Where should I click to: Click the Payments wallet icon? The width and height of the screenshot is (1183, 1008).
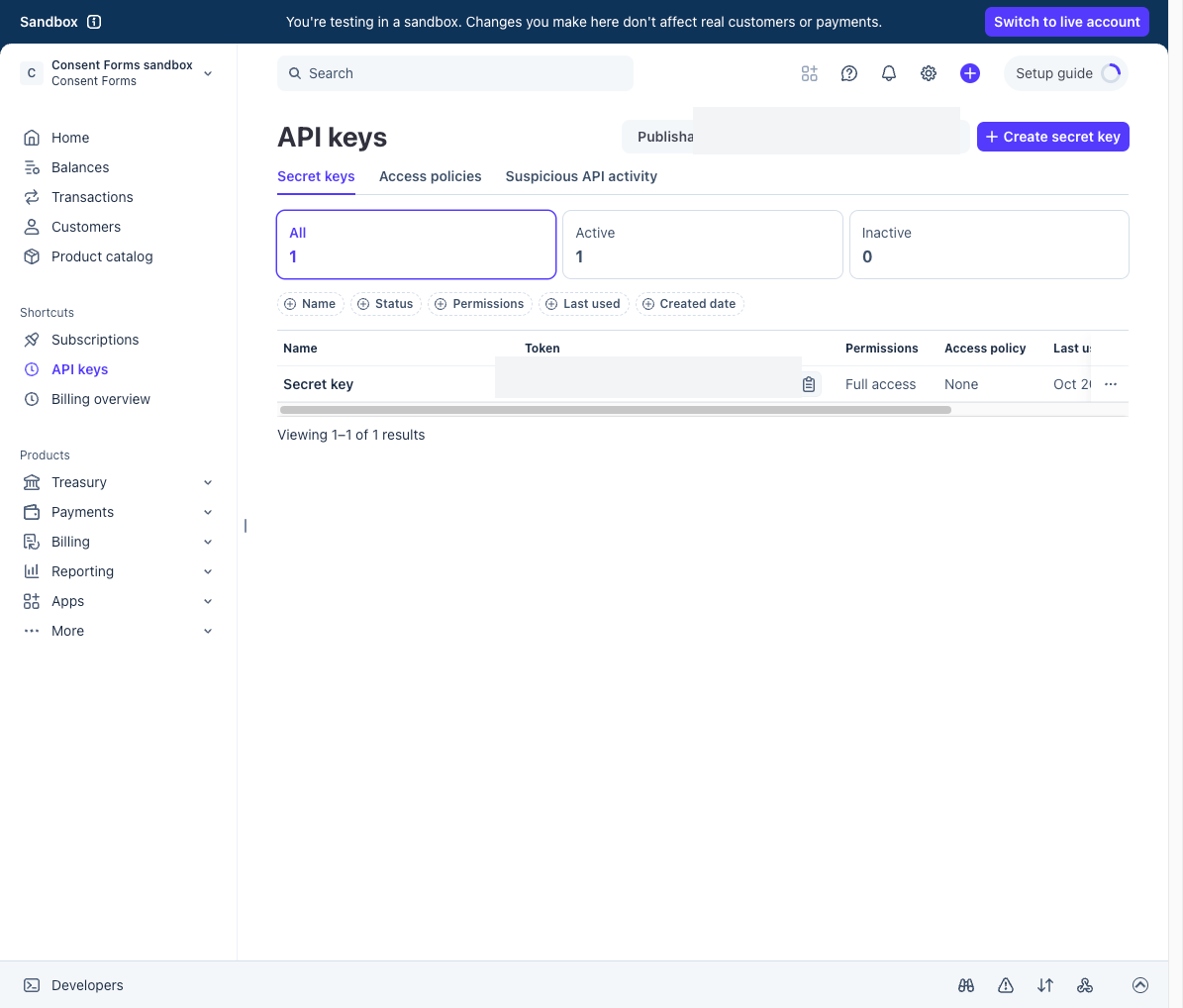(32, 512)
